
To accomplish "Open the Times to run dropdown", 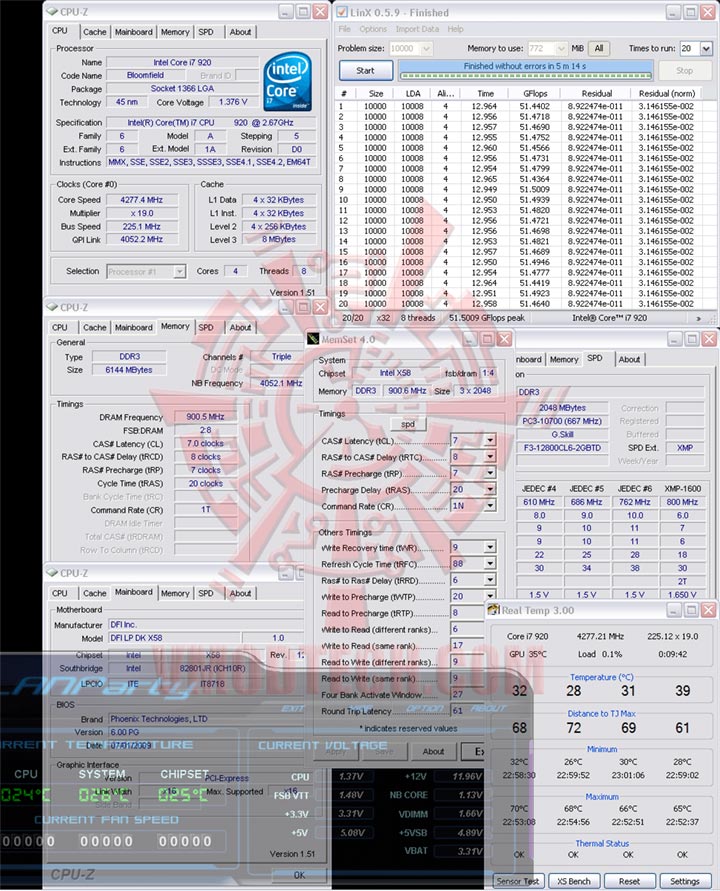I will 706,49.
